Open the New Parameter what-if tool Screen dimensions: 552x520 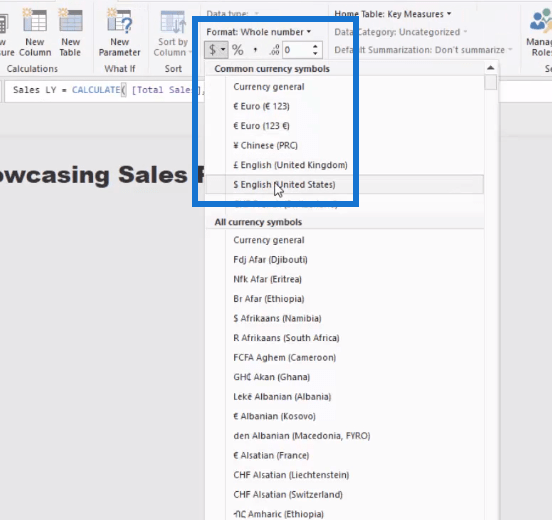click(x=120, y=32)
